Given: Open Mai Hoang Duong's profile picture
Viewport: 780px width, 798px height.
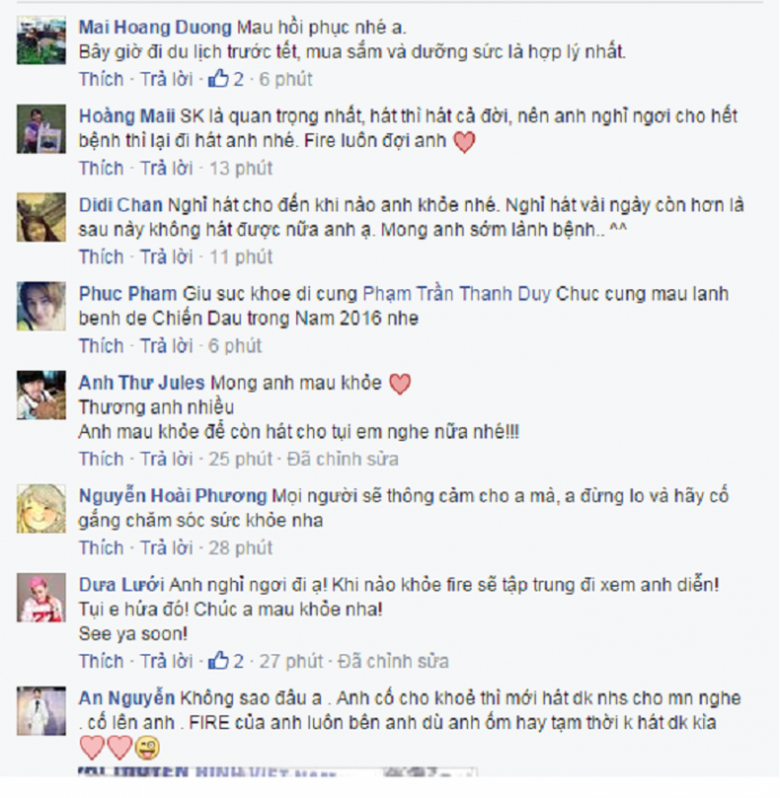Looking at the screenshot, I should coord(41,40).
